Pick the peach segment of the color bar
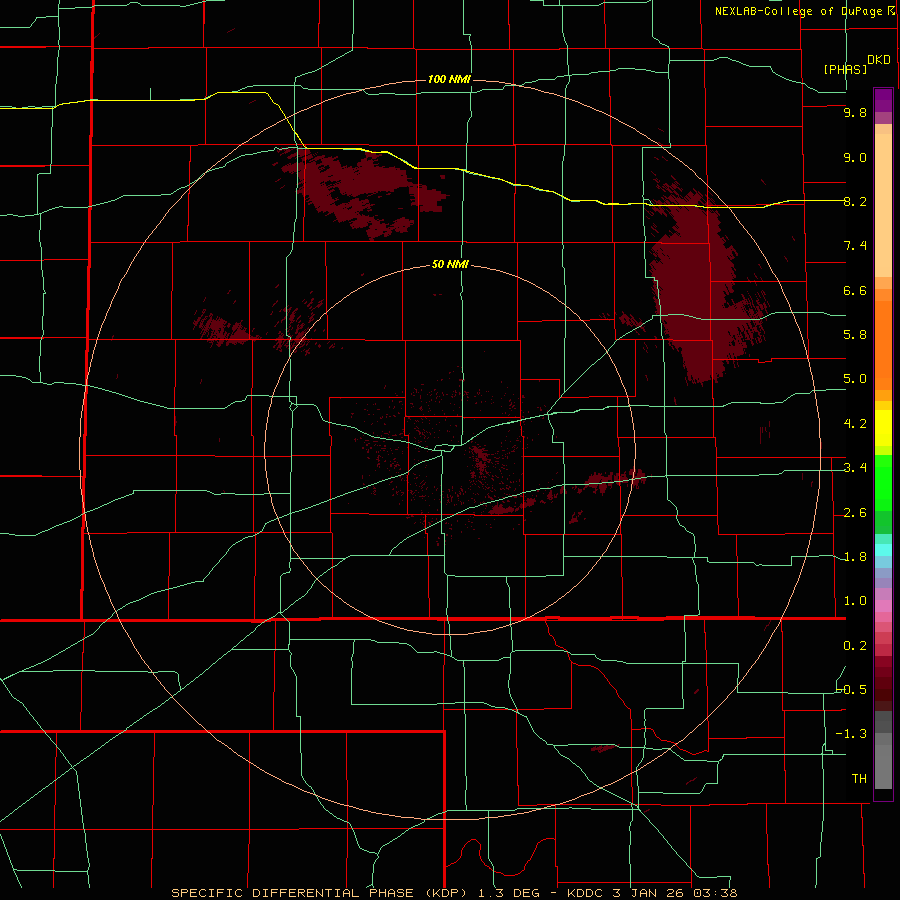The width and height of the screenshot is (900, 900). coord(883,205)
